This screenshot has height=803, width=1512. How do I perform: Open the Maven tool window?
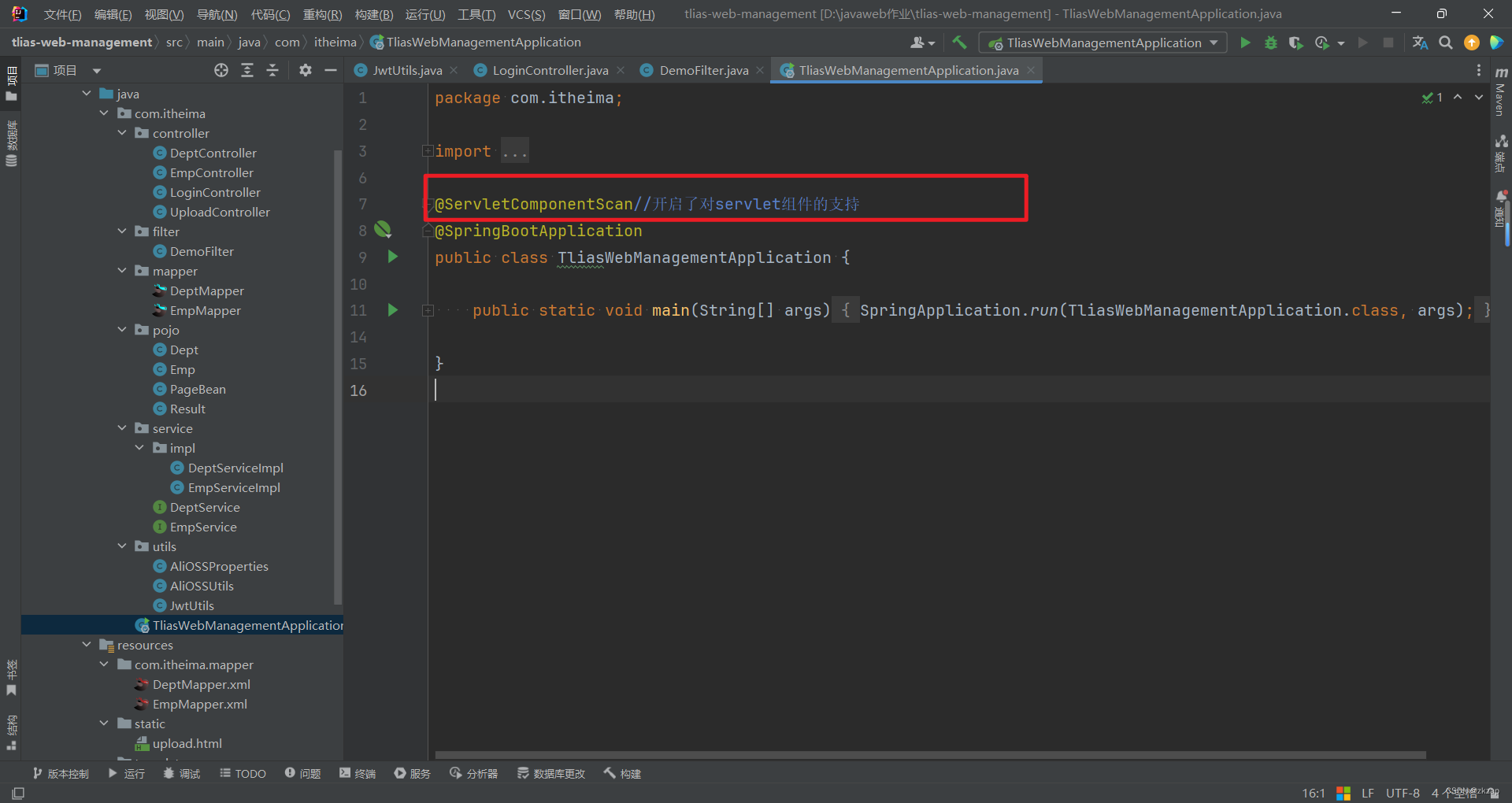tap(1501, 92)
